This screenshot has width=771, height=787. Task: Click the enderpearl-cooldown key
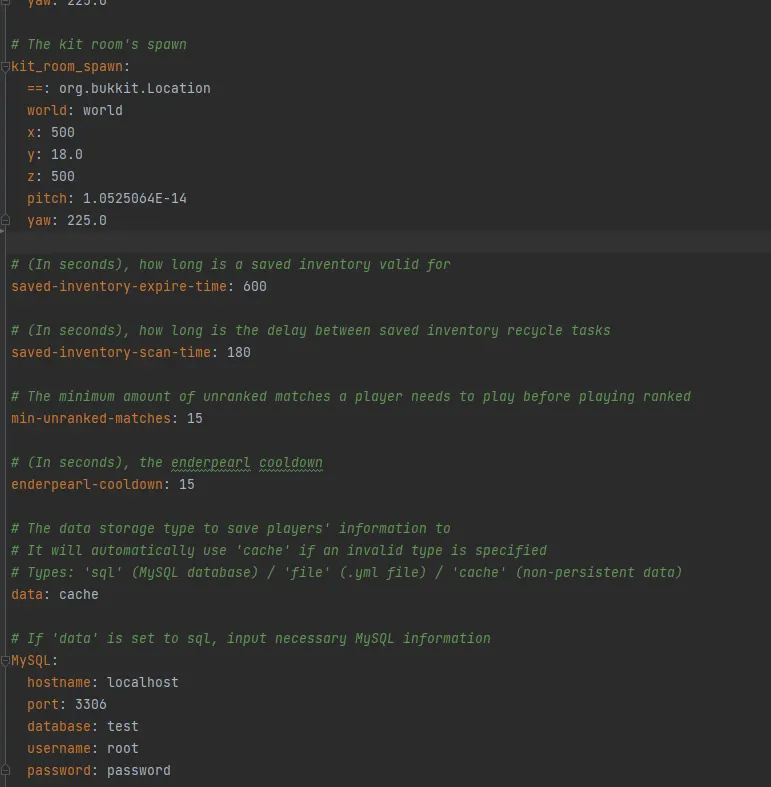[x=90, y=485]
